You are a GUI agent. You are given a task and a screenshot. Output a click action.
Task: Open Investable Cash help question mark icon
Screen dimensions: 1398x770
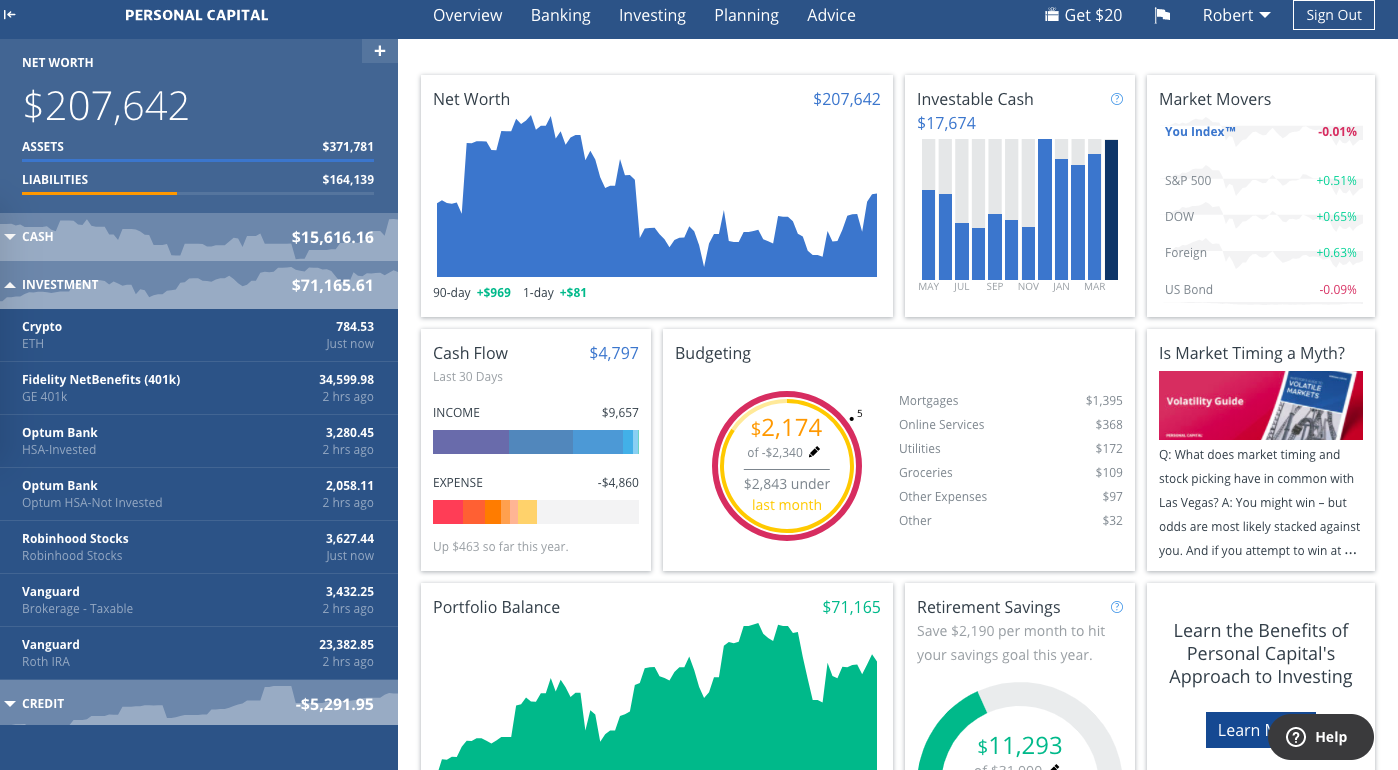(1117, 99)
